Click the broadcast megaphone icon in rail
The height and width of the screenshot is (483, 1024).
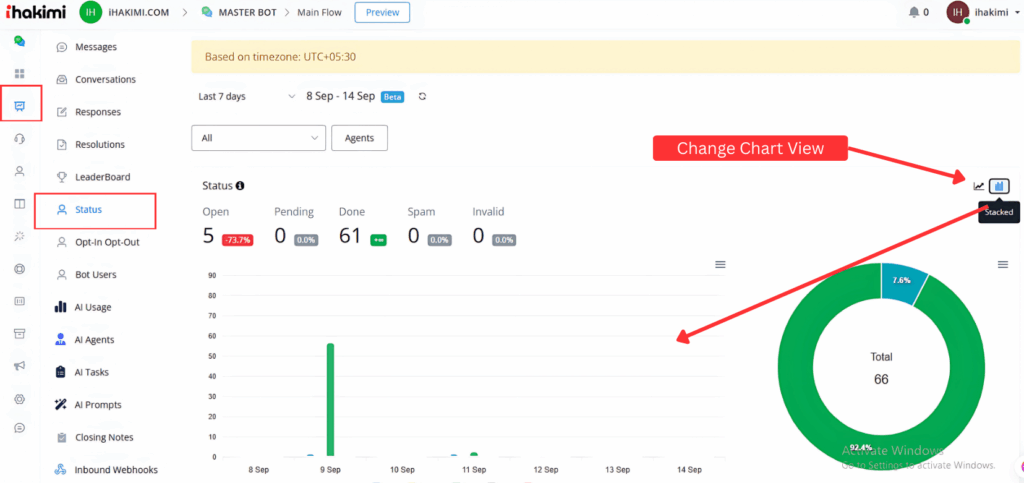tap(20, 366)
